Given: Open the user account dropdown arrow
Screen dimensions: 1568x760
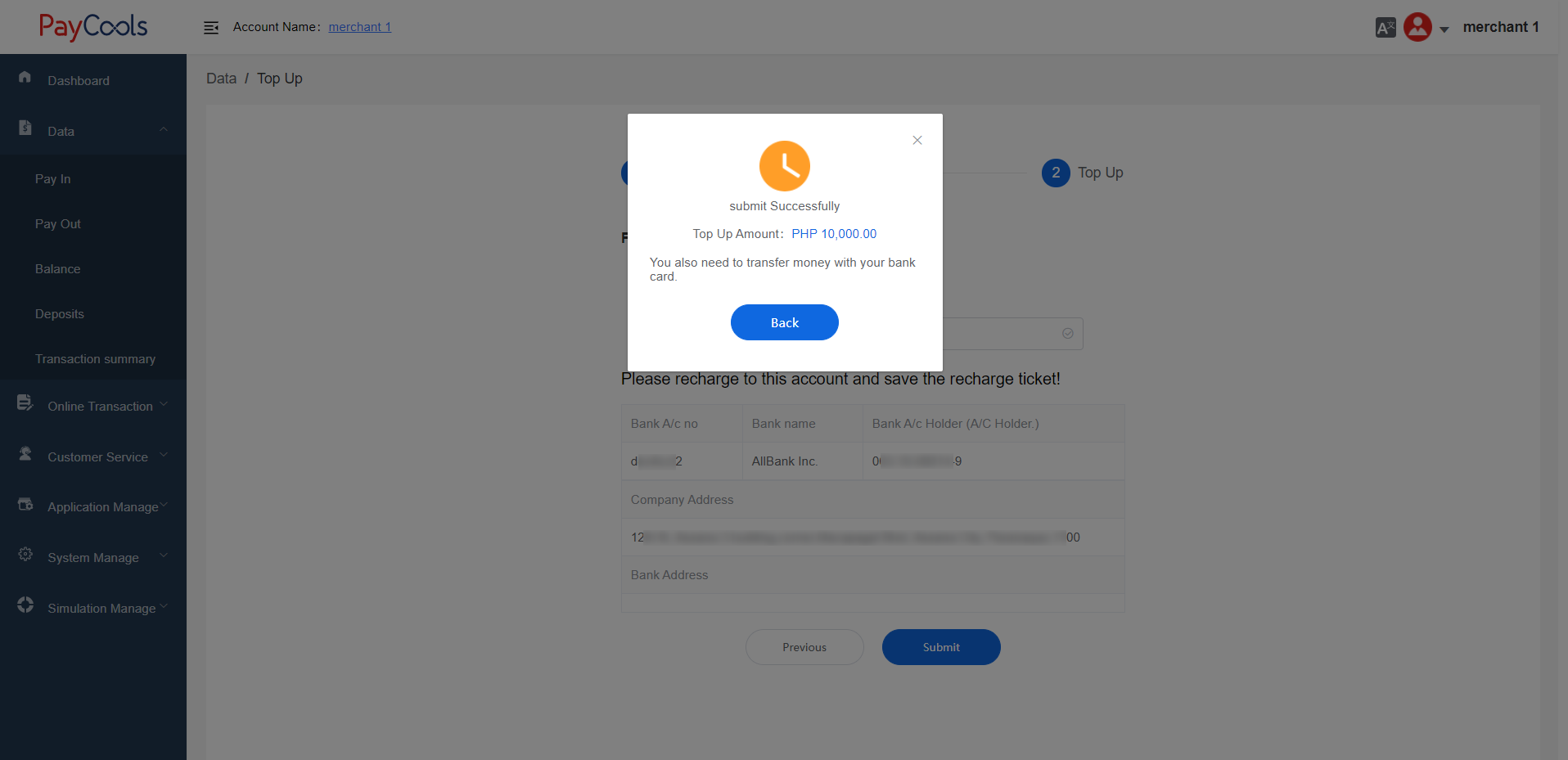Looking at the screenshot, I should click(x=1444, y=29).
